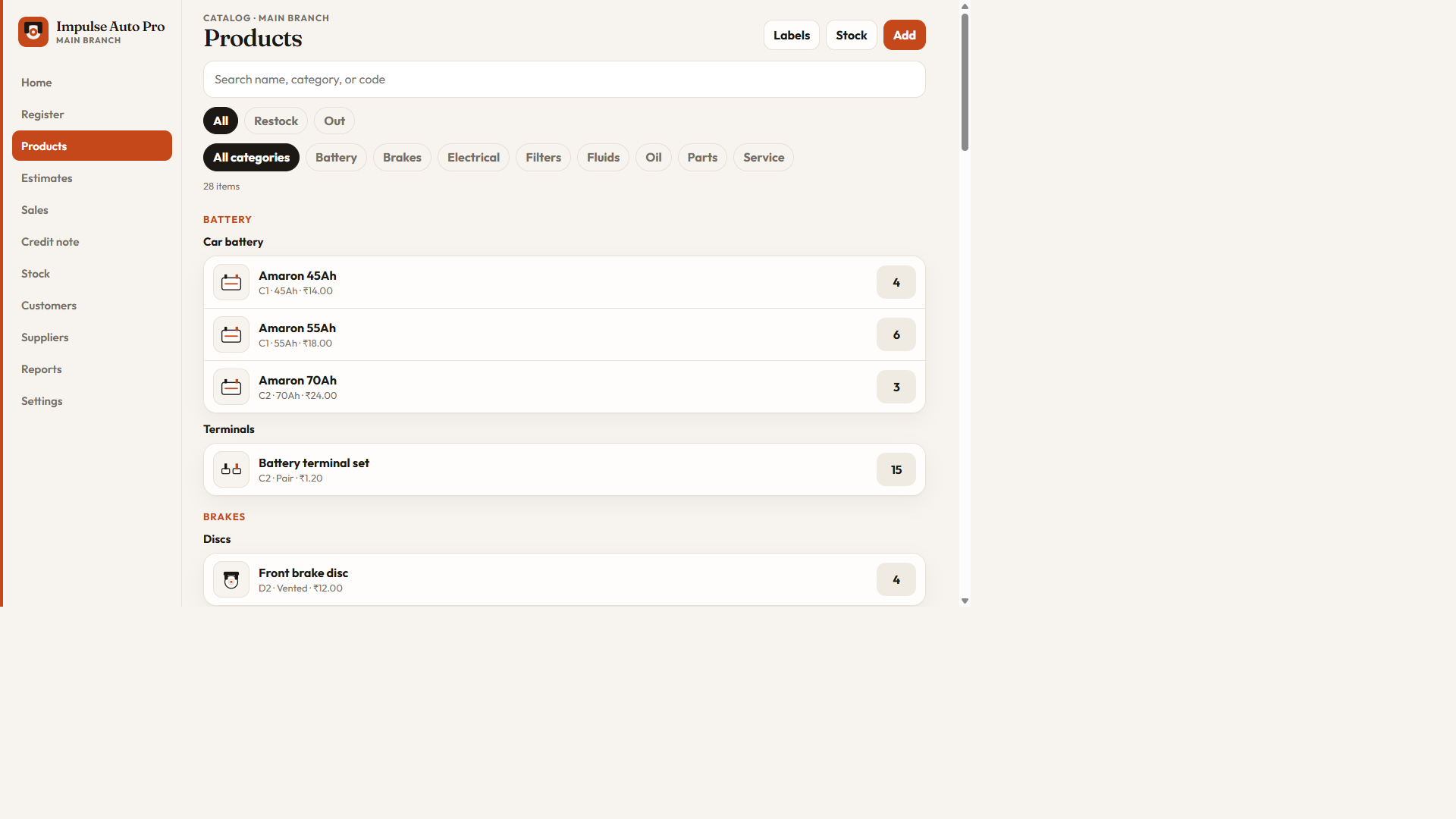Open the Suppliers section
Screen dimensions: 1456x819
point(92,337)
